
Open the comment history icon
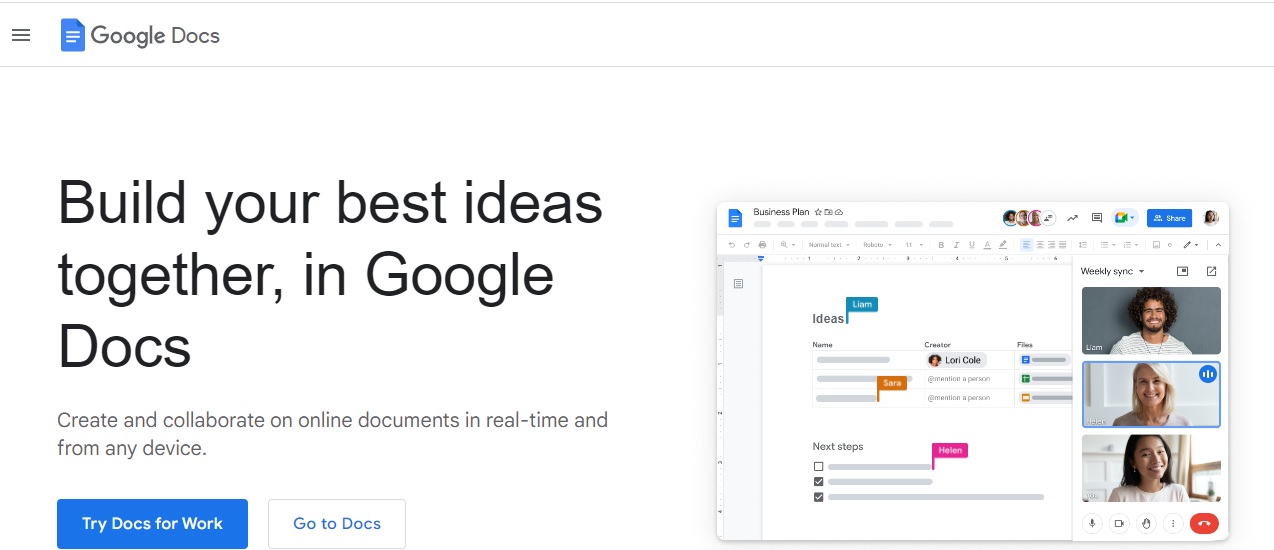coord(1097,218)
